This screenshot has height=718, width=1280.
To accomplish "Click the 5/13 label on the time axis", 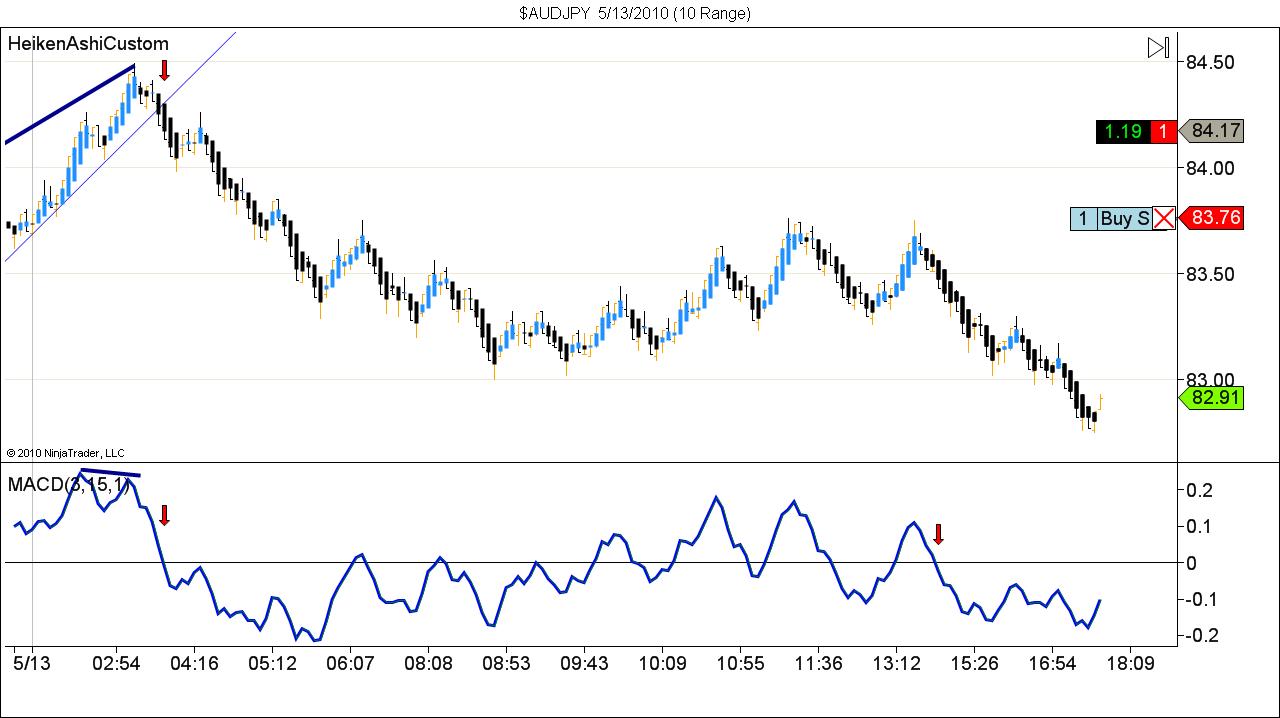I will click(30, 662).
